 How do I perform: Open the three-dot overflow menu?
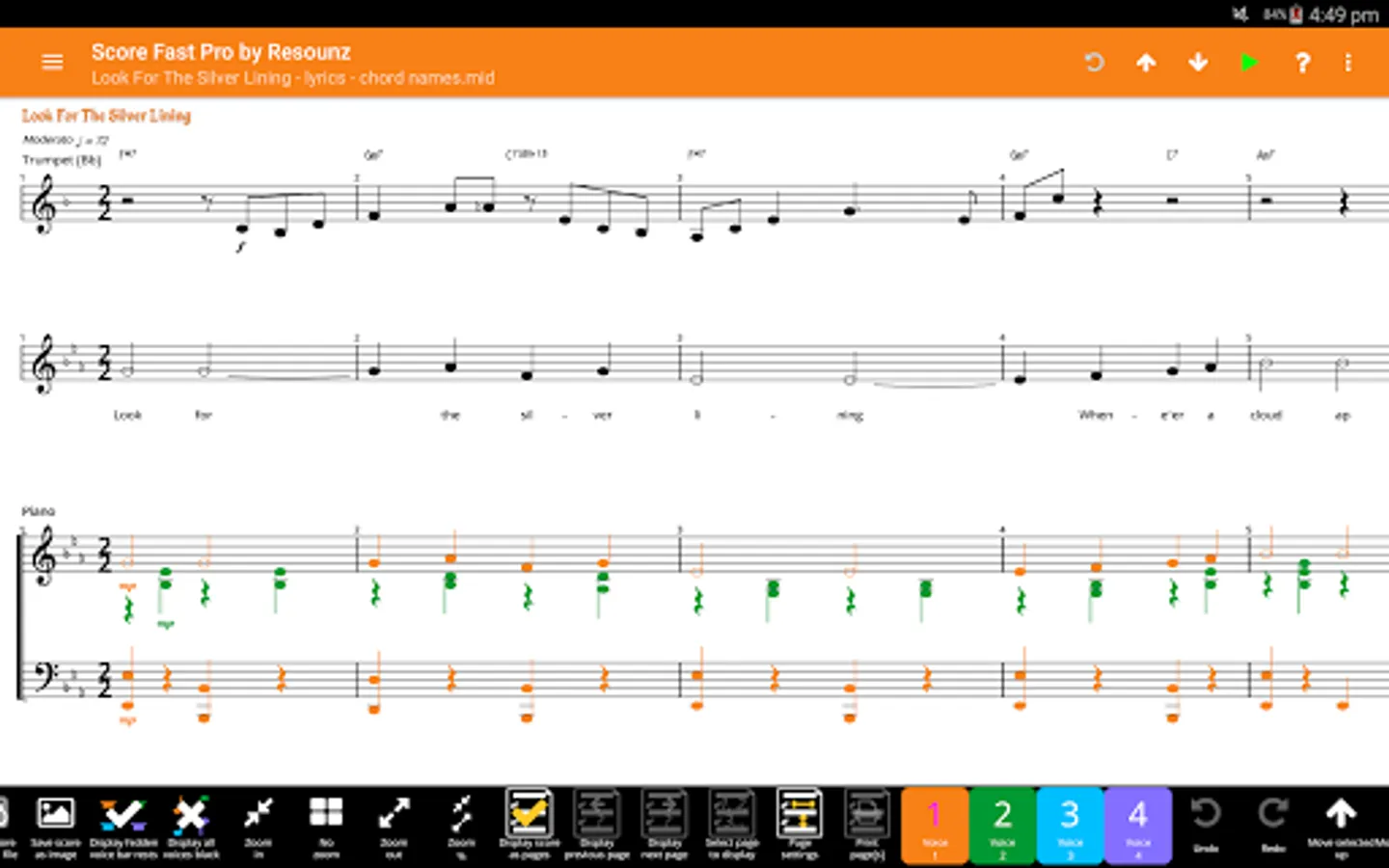coord(1348,63)
